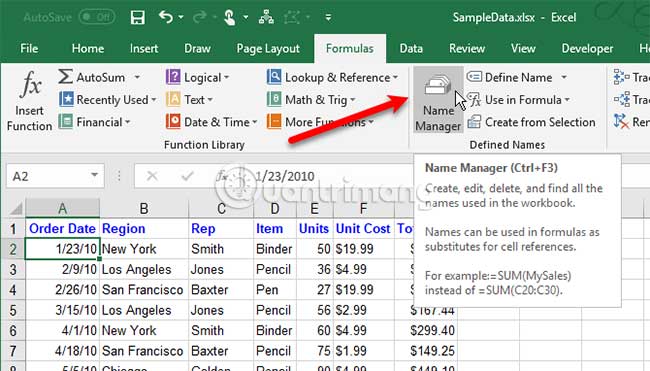Screen dimensions: 650x371
Task: Click the AutoSum sigma icon
Action: 65,77
